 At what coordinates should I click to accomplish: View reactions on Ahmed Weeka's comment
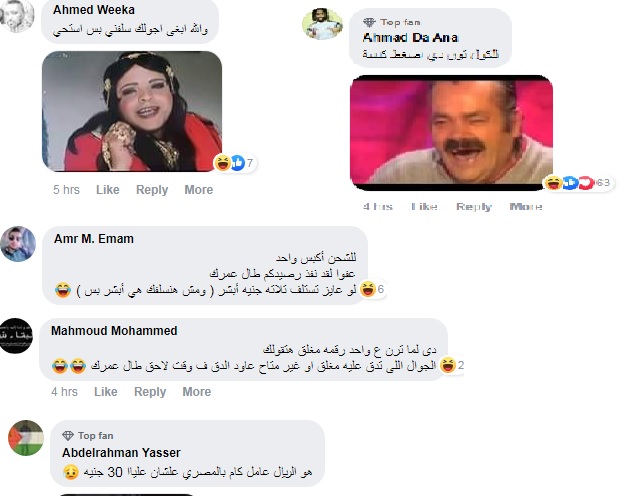click(235, 163)
